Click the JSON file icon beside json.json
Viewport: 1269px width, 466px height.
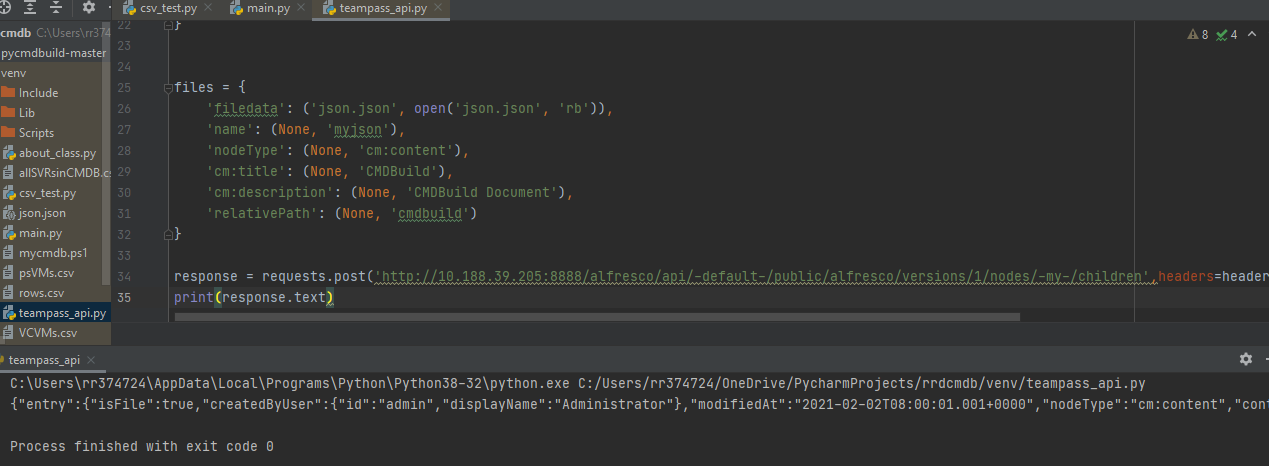pyautogui.click(x=9, y=213)
